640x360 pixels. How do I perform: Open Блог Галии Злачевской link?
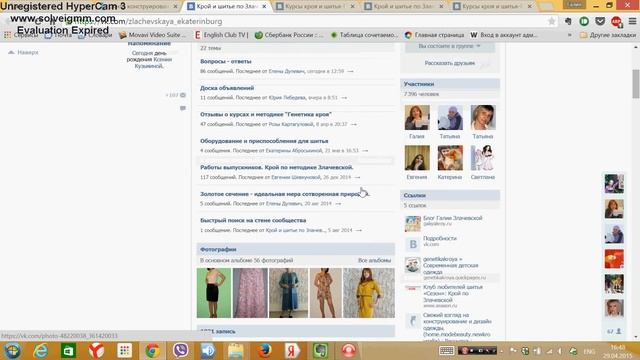(453, 218)
